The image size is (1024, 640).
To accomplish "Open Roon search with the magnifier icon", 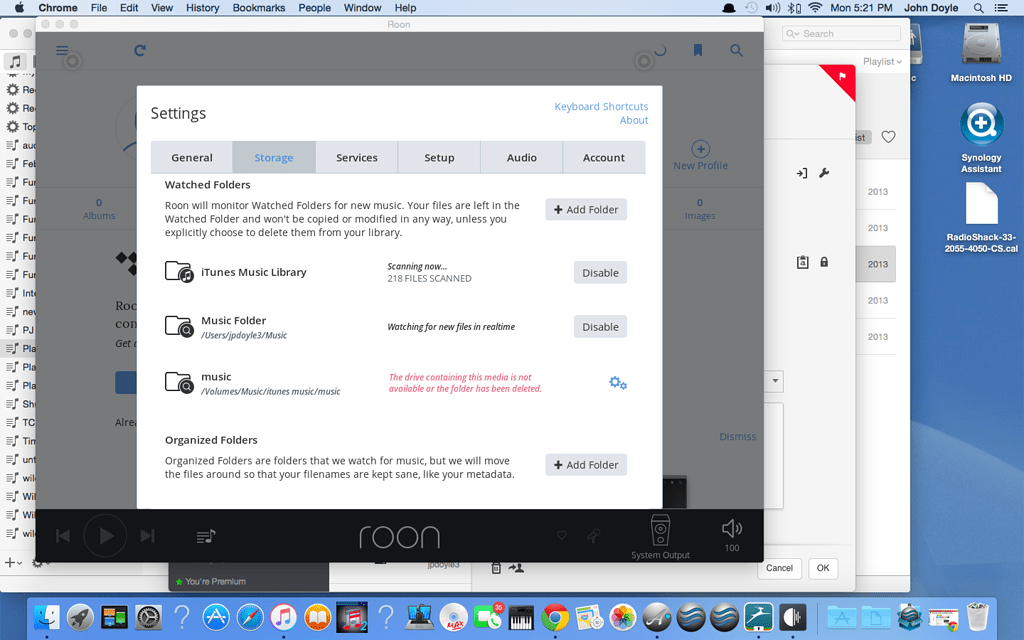I will click(x=736, y=50).
